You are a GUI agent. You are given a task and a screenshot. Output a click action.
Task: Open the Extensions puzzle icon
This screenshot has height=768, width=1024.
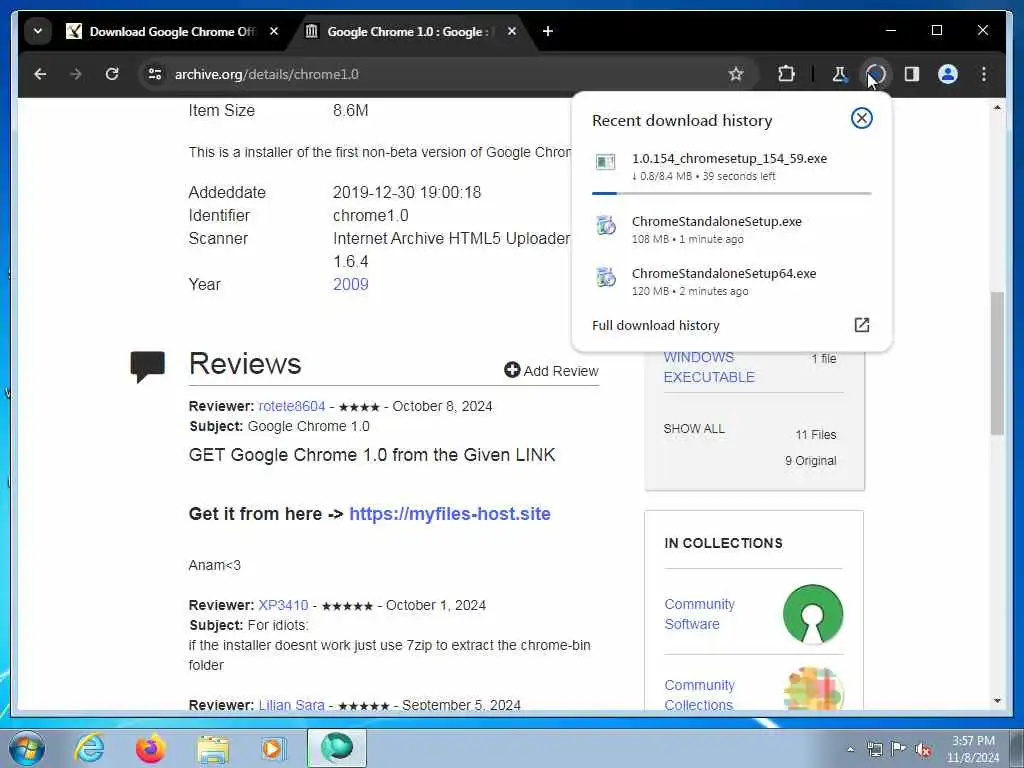786,74
